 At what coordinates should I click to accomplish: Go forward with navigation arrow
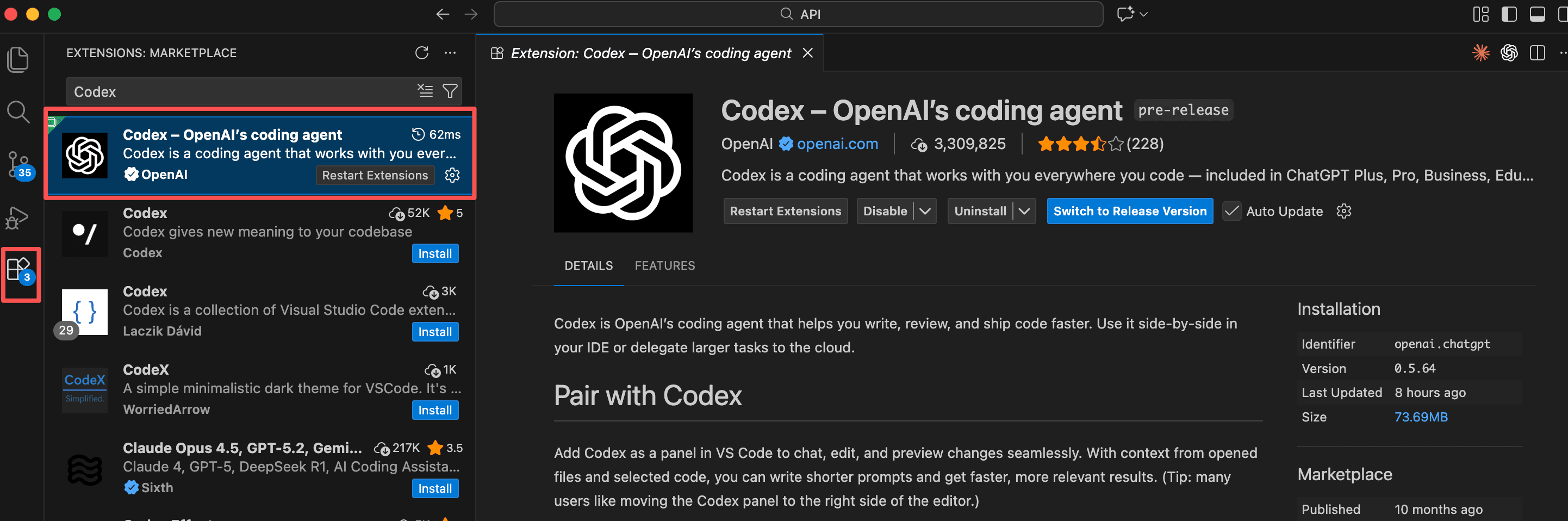tap(471, 14)
